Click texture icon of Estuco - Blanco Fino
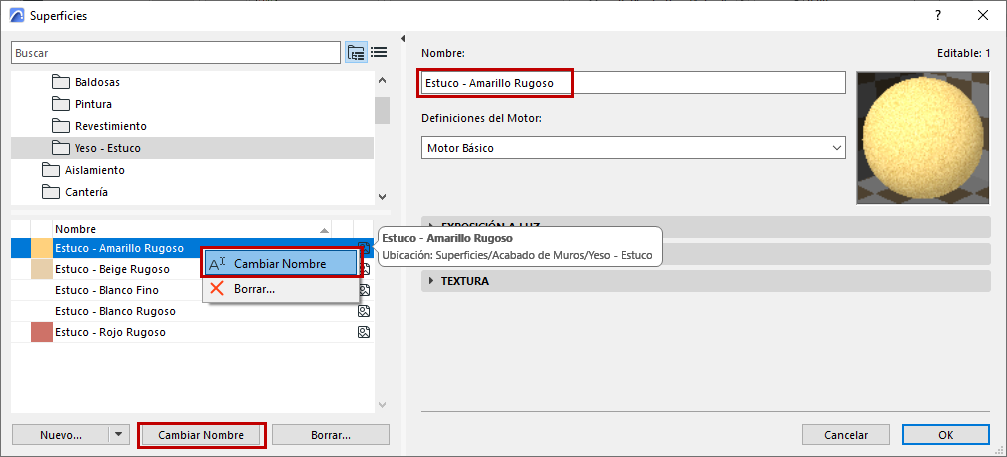The width and height of the screenshot is (1007, 457). [364, 290]
